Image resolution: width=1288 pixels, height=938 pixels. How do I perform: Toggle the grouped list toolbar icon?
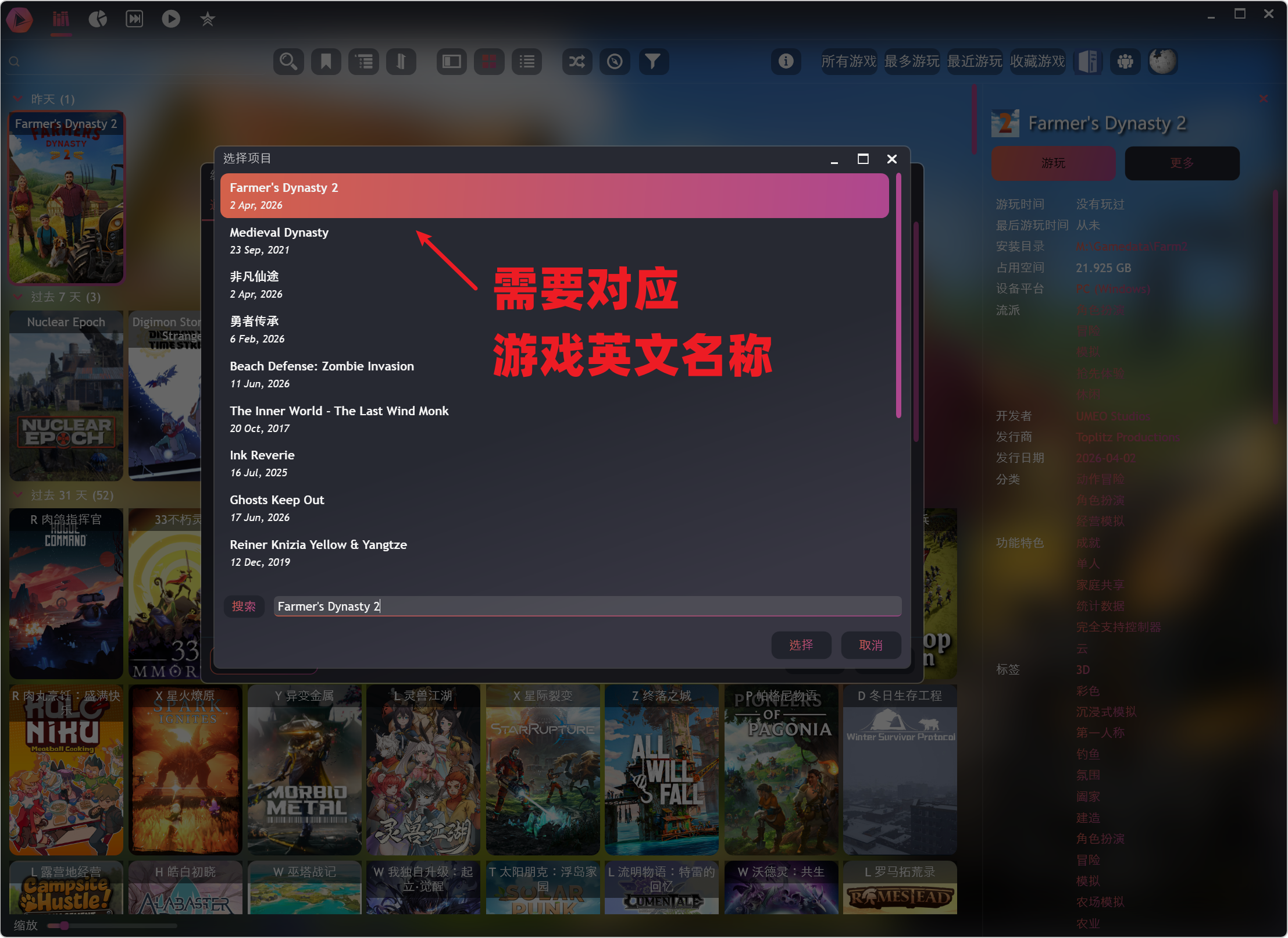pos(364,61)
